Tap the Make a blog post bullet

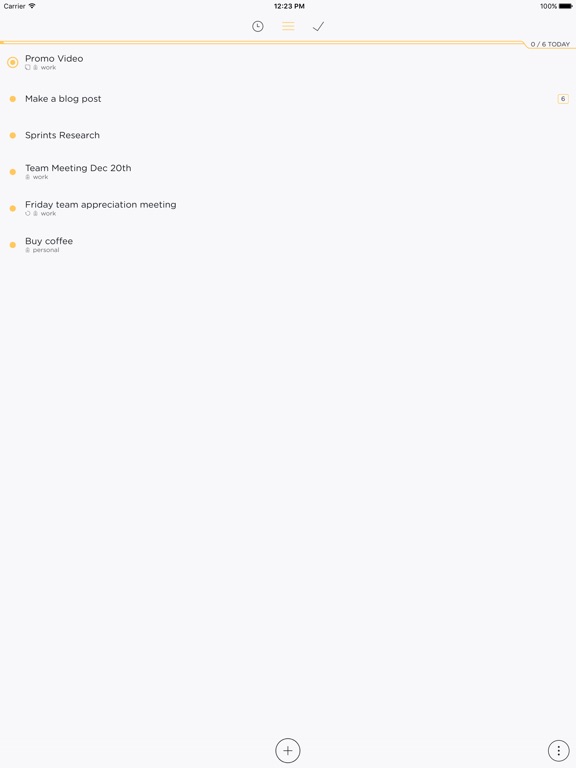click(13, 99)
